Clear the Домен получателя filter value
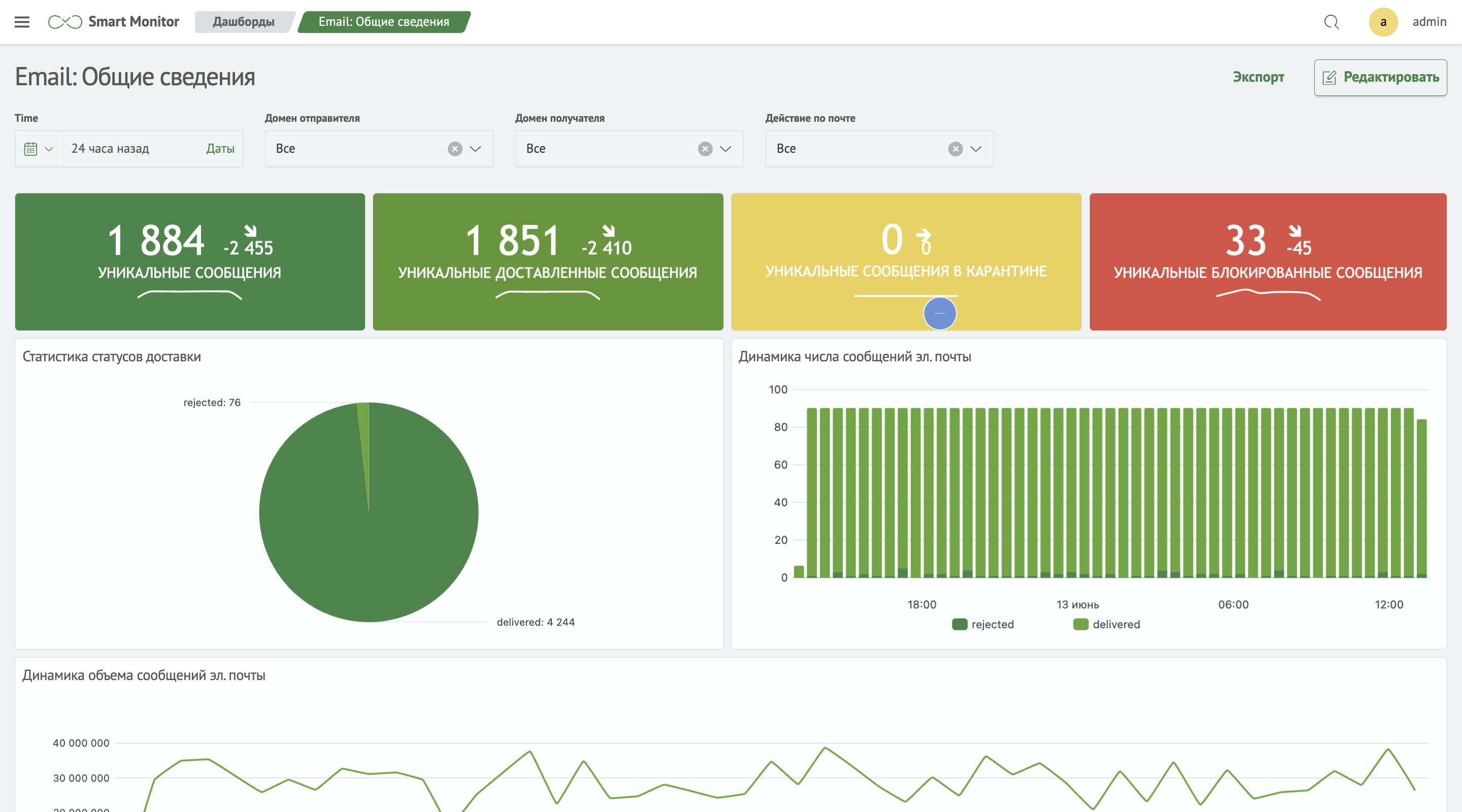This screenshot has height=812, width=1462. pyautogui.click(x=705, y=149)
